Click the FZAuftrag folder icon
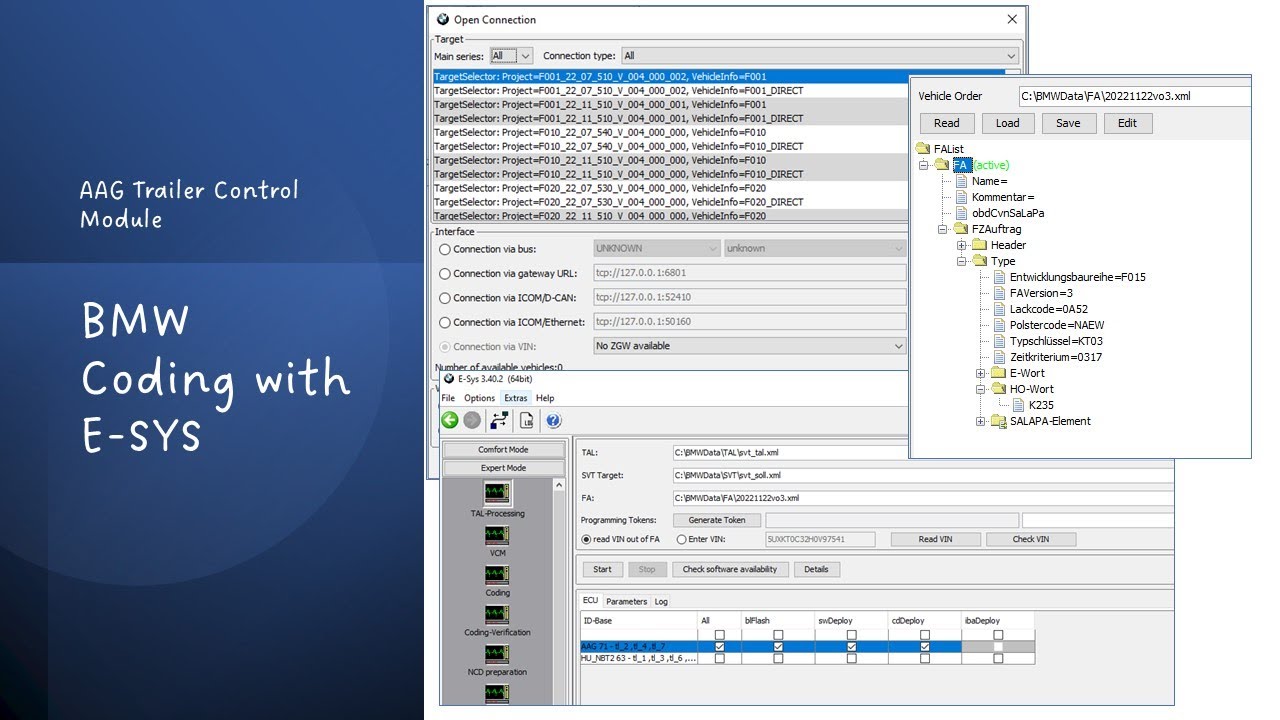Image resolution: width=1280 pixels, height=720 pixels. pyautogui.click(x=961, y=229)
